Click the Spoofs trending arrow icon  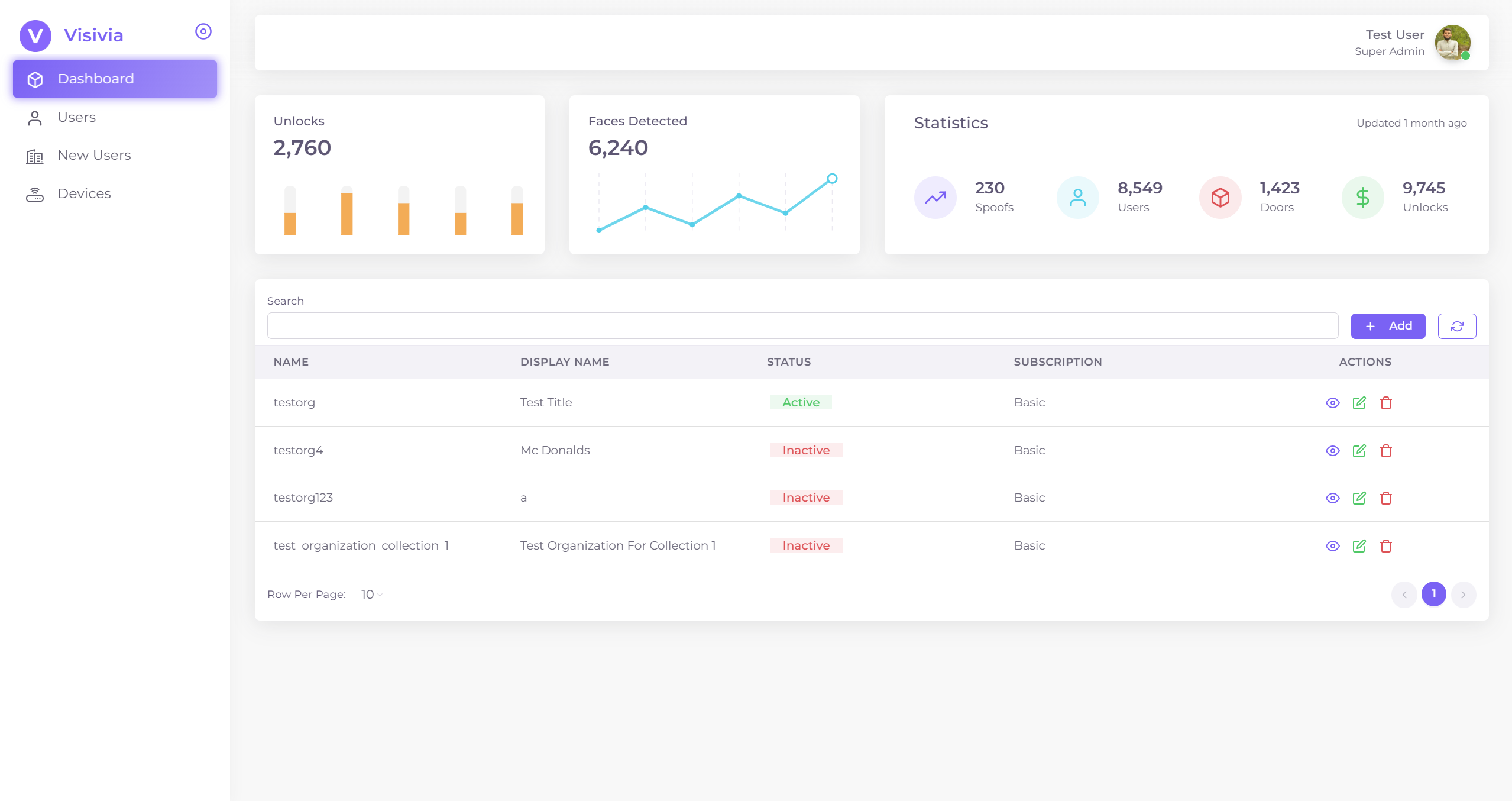935,198
